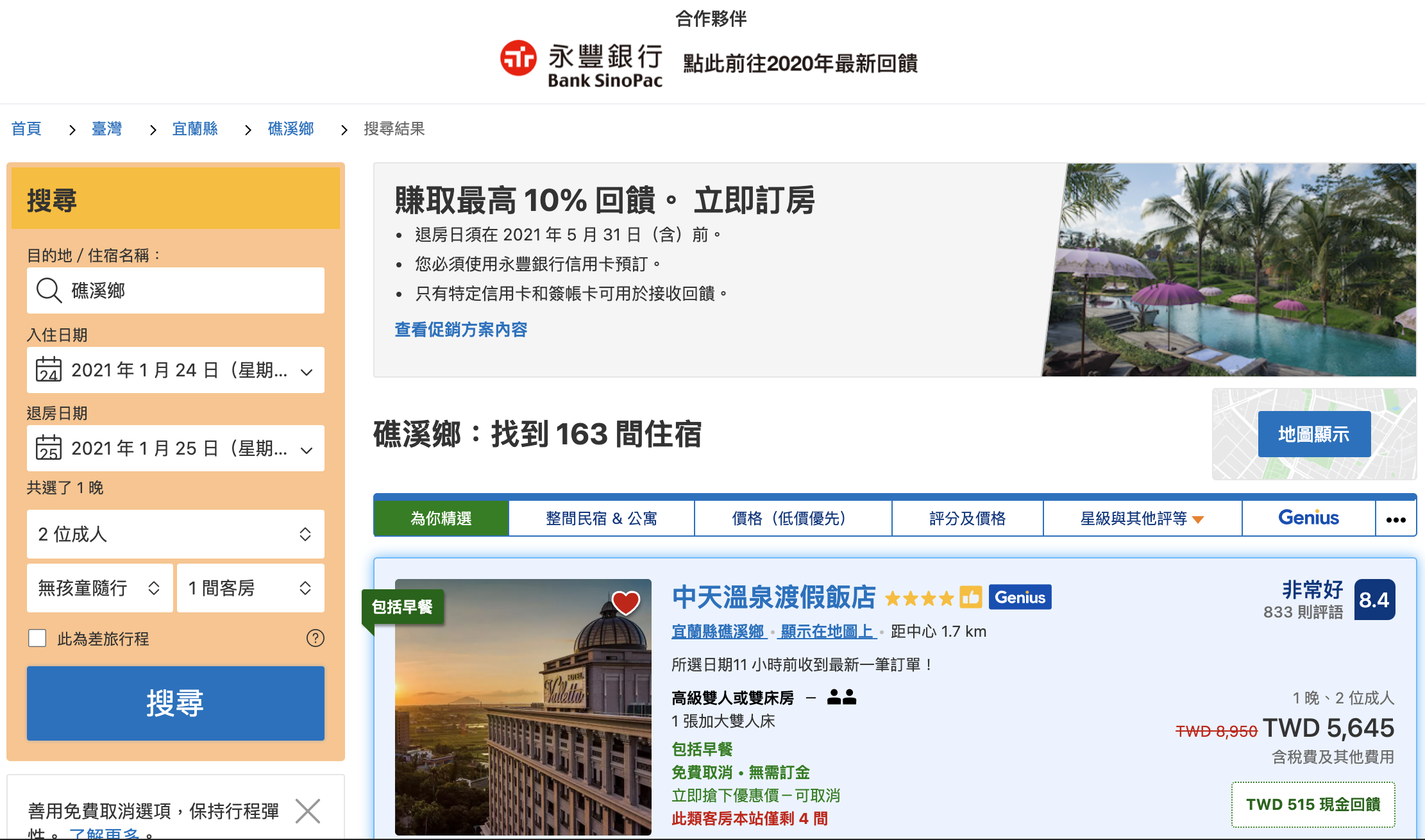Select the 整間民宿 & 公寓 tab
The height and width of the screenshot is (840, 1425).
point(602,519)
